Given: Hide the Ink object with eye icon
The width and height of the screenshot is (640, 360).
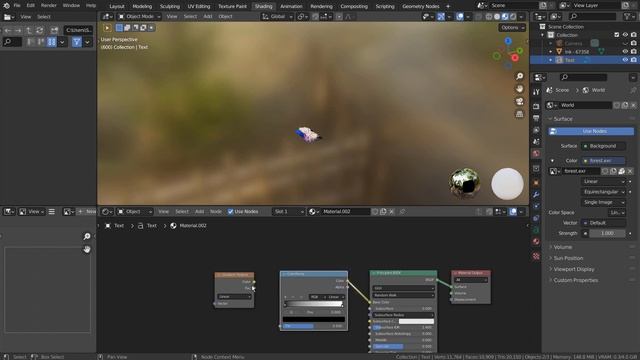Looking at the screenshot, I should coord(625,51).
